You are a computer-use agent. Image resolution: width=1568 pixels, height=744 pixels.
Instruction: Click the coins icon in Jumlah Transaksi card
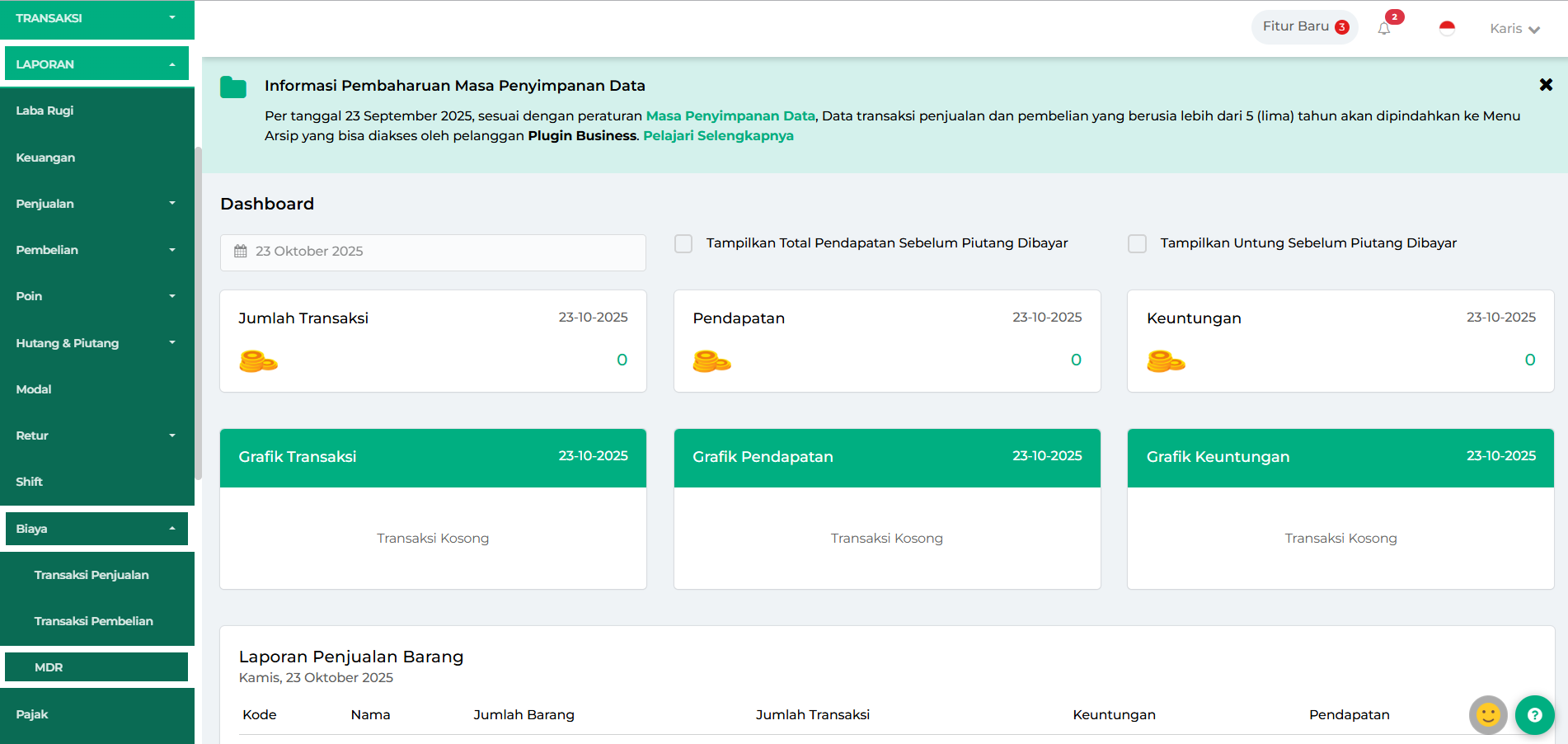click(258, 361)
